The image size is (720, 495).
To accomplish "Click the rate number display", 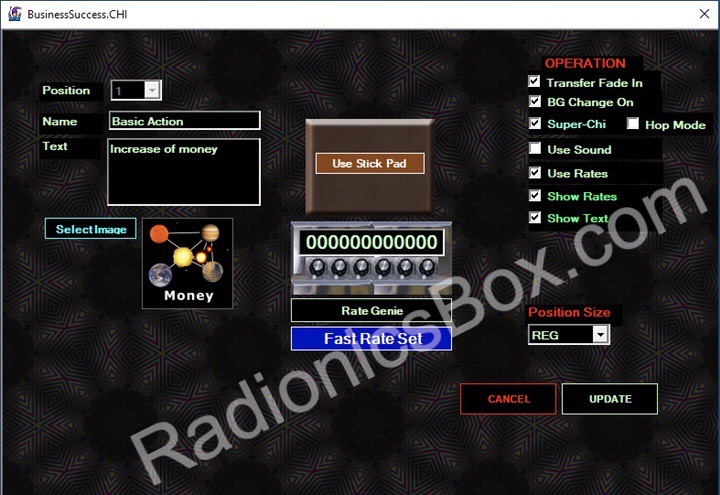I will 371,243.
